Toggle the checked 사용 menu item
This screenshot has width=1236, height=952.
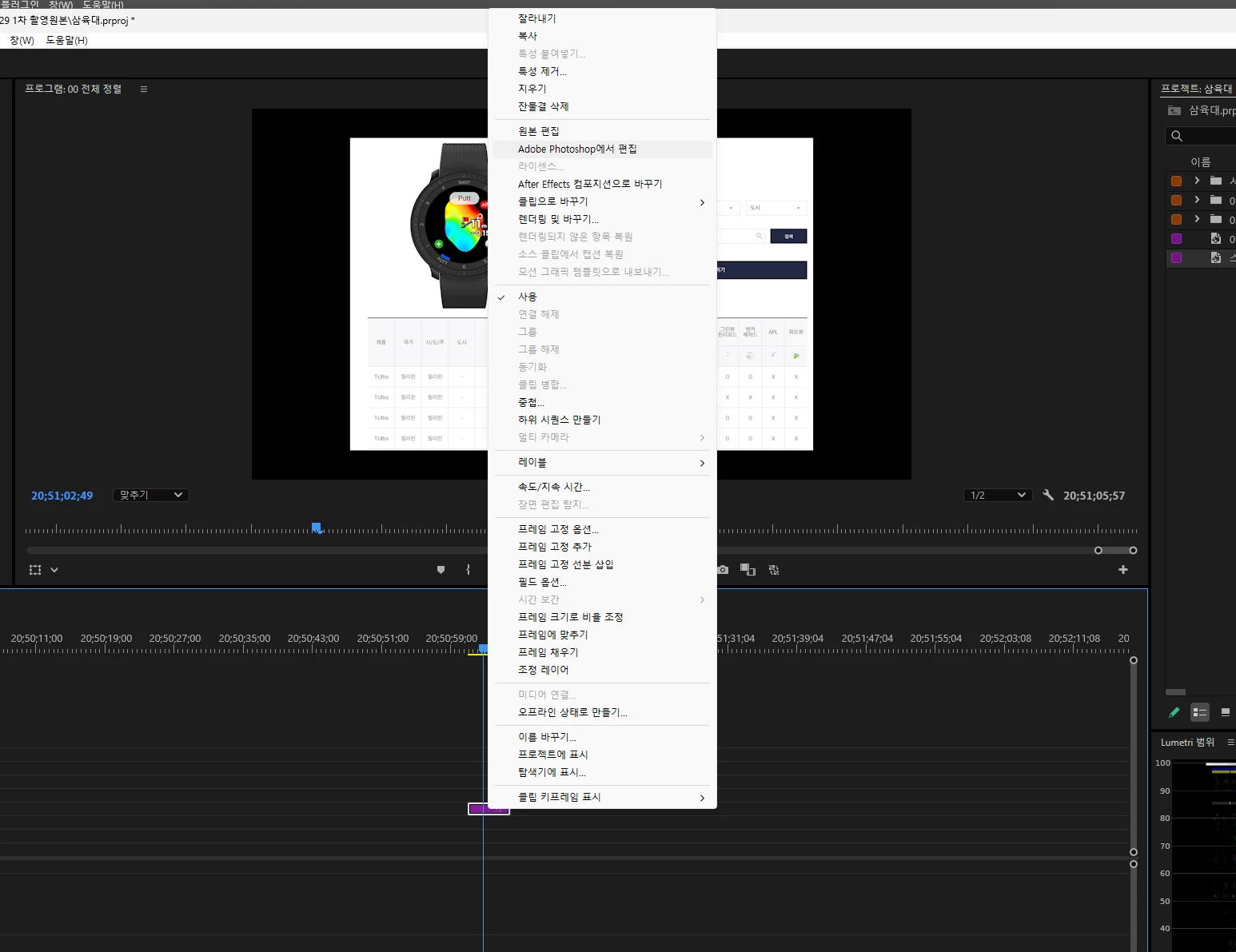coord(602,297)
